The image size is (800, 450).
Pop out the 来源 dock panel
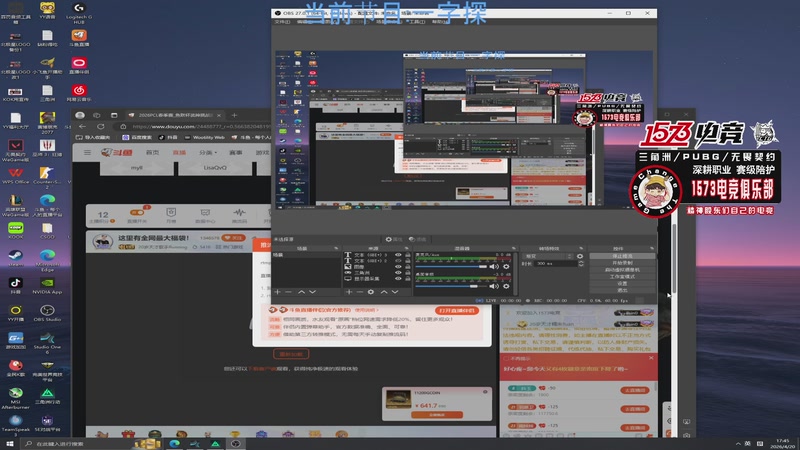coord(407,248)
